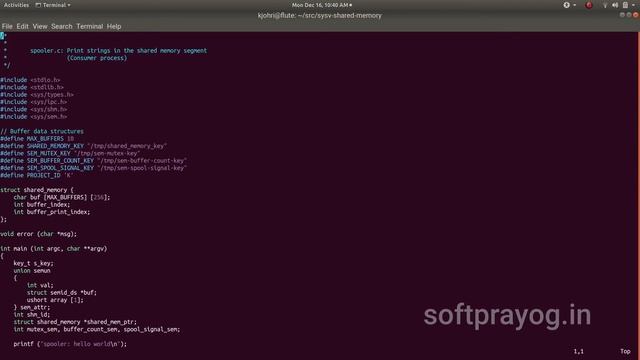Screen dimensions: 640x360
Task: Minimize the terminal window
Action: [622, 15]
